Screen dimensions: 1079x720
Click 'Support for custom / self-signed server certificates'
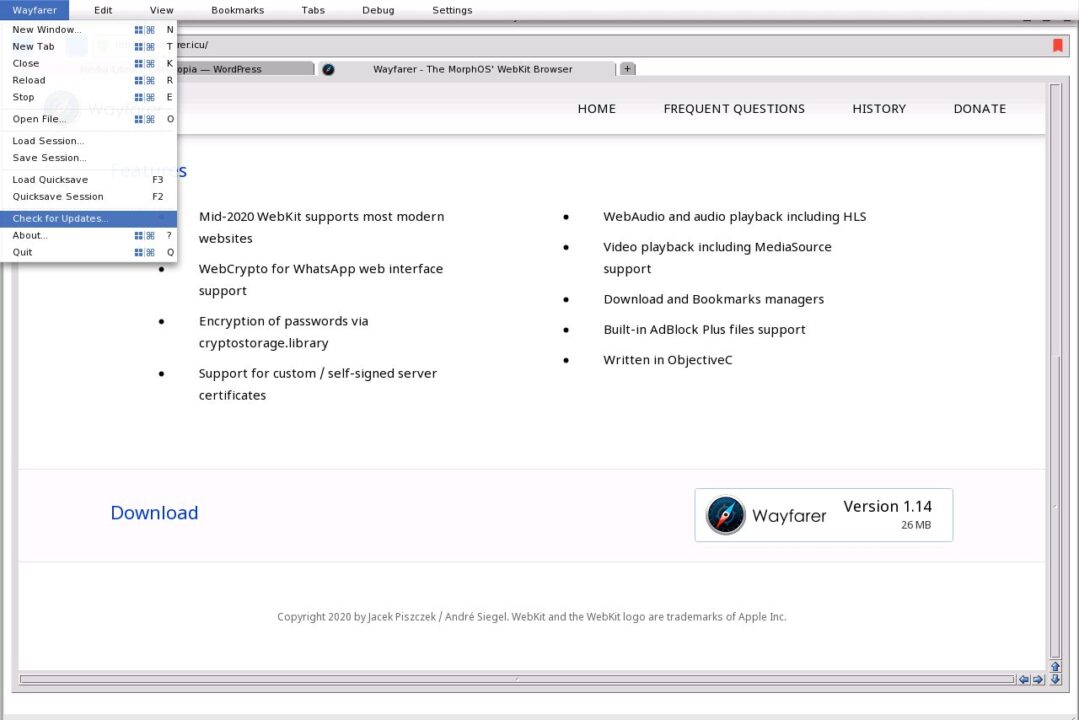318,384
